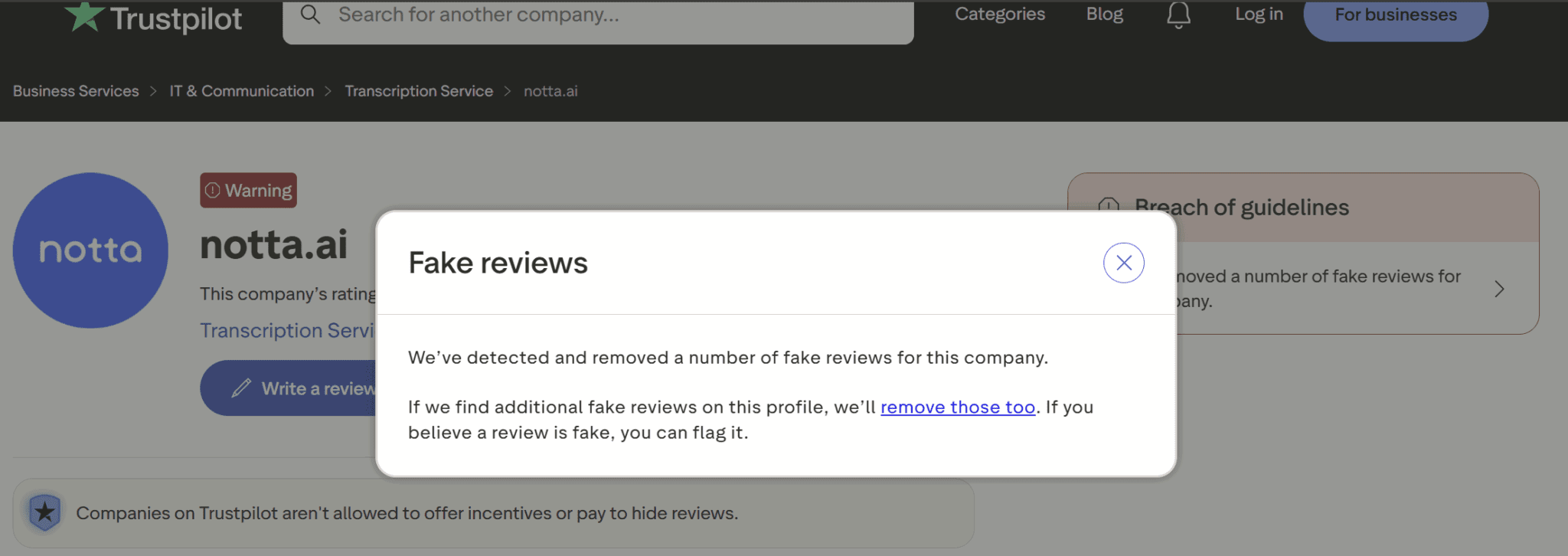Select Transcription Service in the breadcrumb trail
This screenshot has height=556, width=1568.
tap(418, 91)
